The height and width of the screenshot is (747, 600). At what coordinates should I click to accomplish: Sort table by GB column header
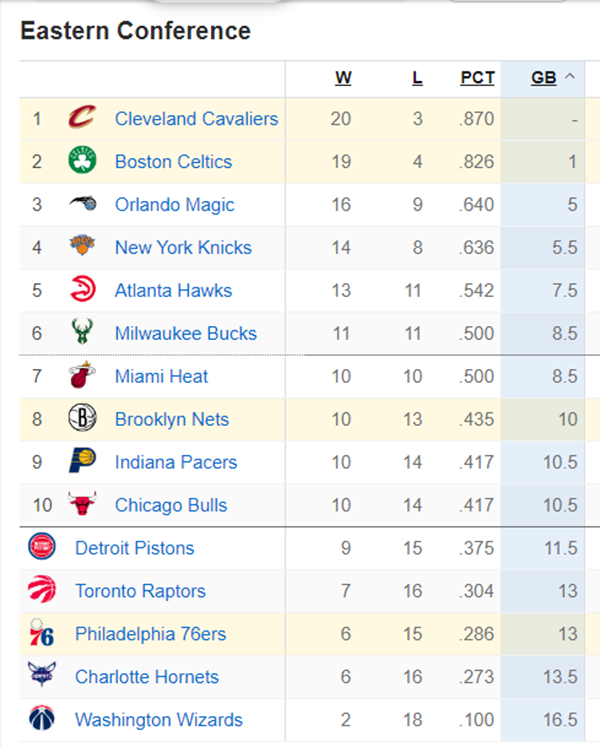pos(544,78)
